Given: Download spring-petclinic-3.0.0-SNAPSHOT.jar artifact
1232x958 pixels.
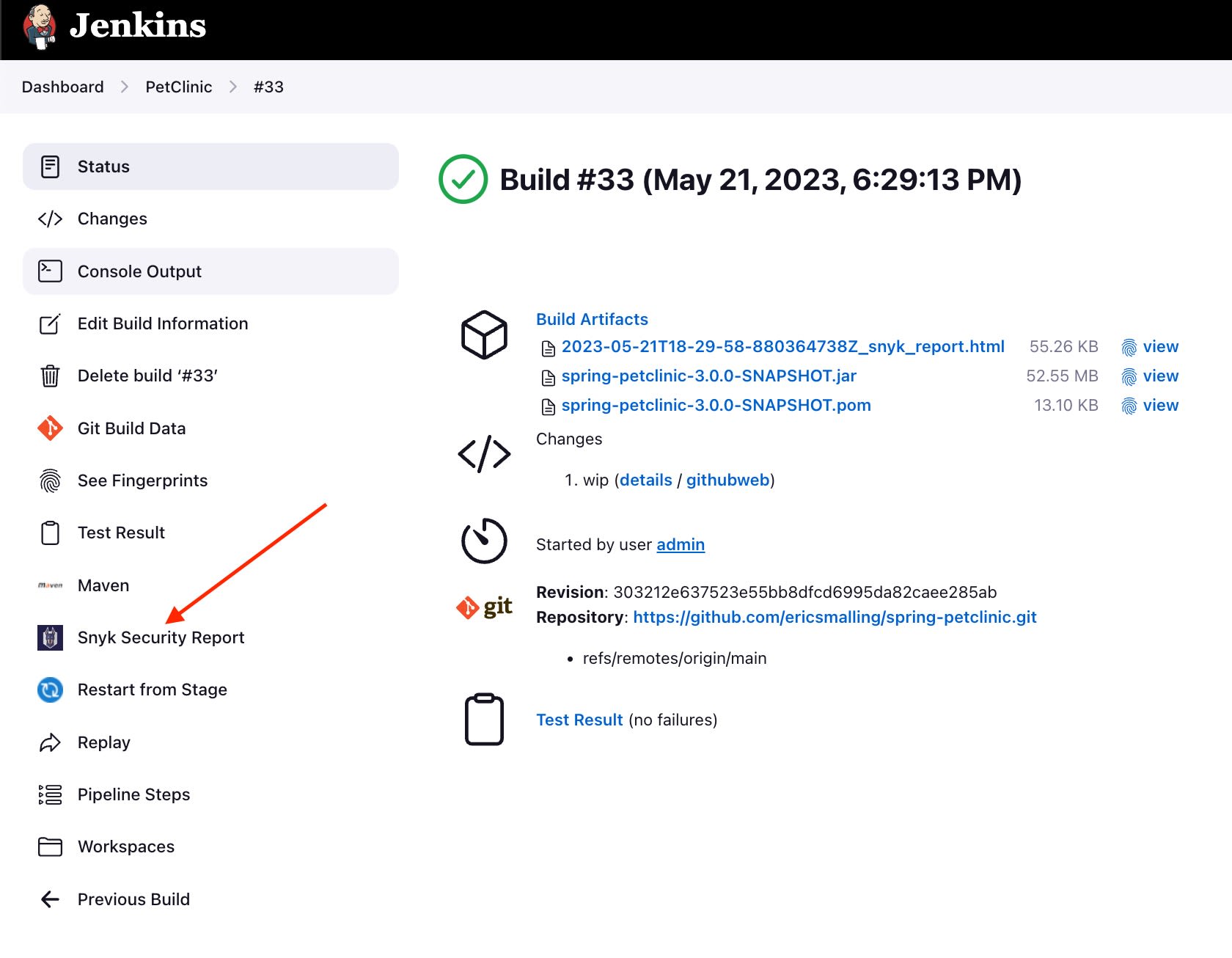Looking at the screenshot, I should point(708,376).
